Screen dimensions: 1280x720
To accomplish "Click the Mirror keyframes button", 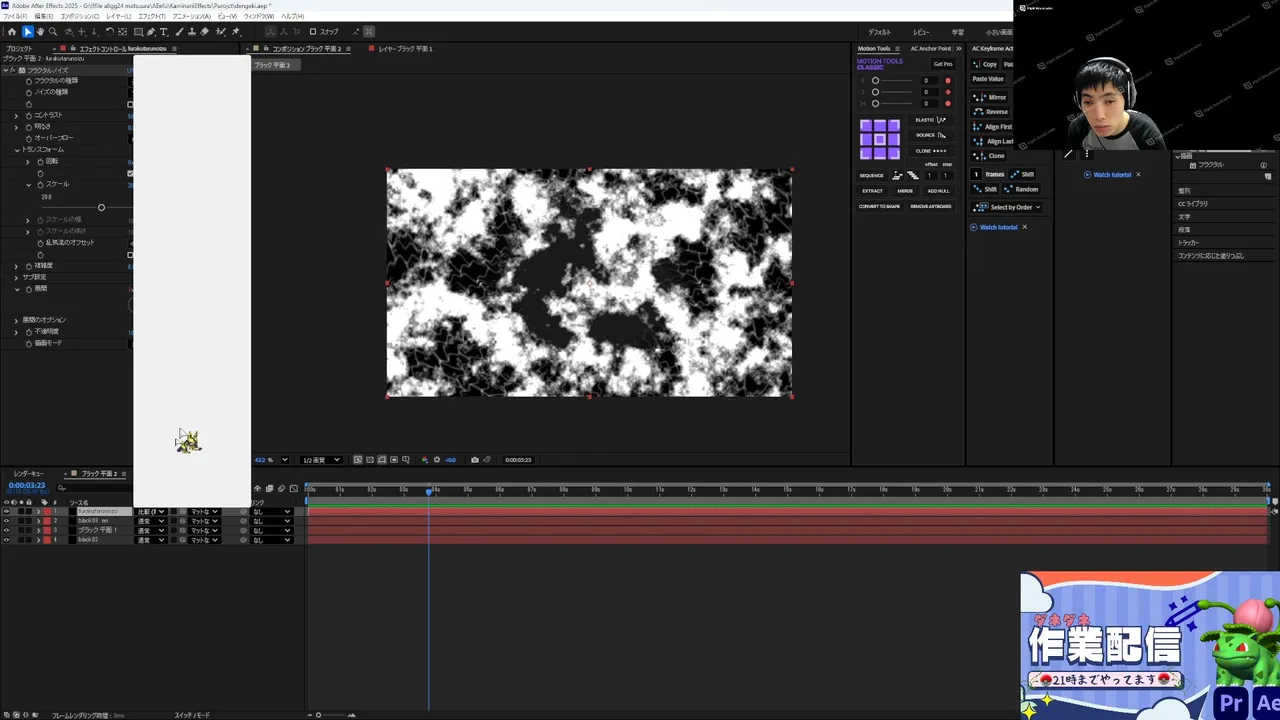I will coord(990,97).
